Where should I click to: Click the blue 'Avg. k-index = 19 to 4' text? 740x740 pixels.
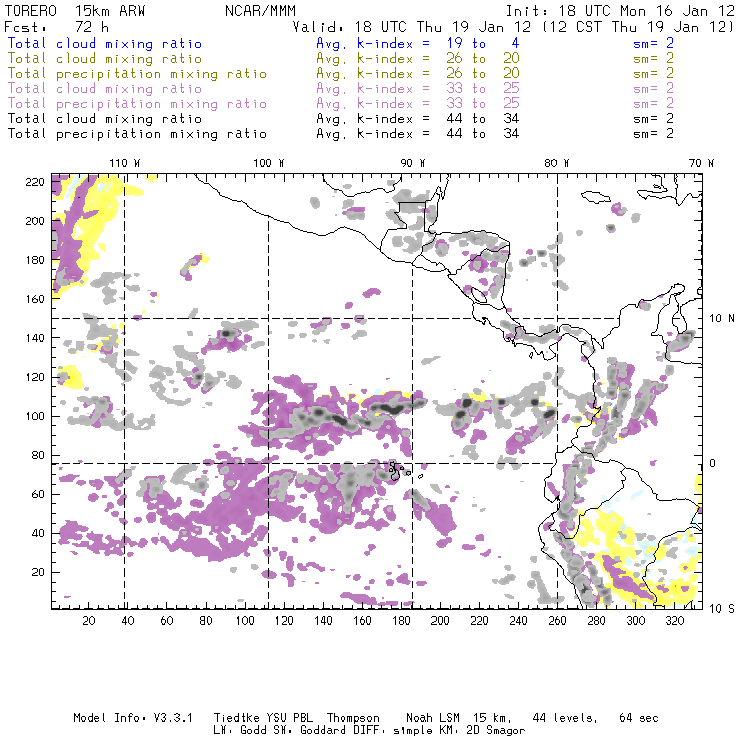pos(418,43)
